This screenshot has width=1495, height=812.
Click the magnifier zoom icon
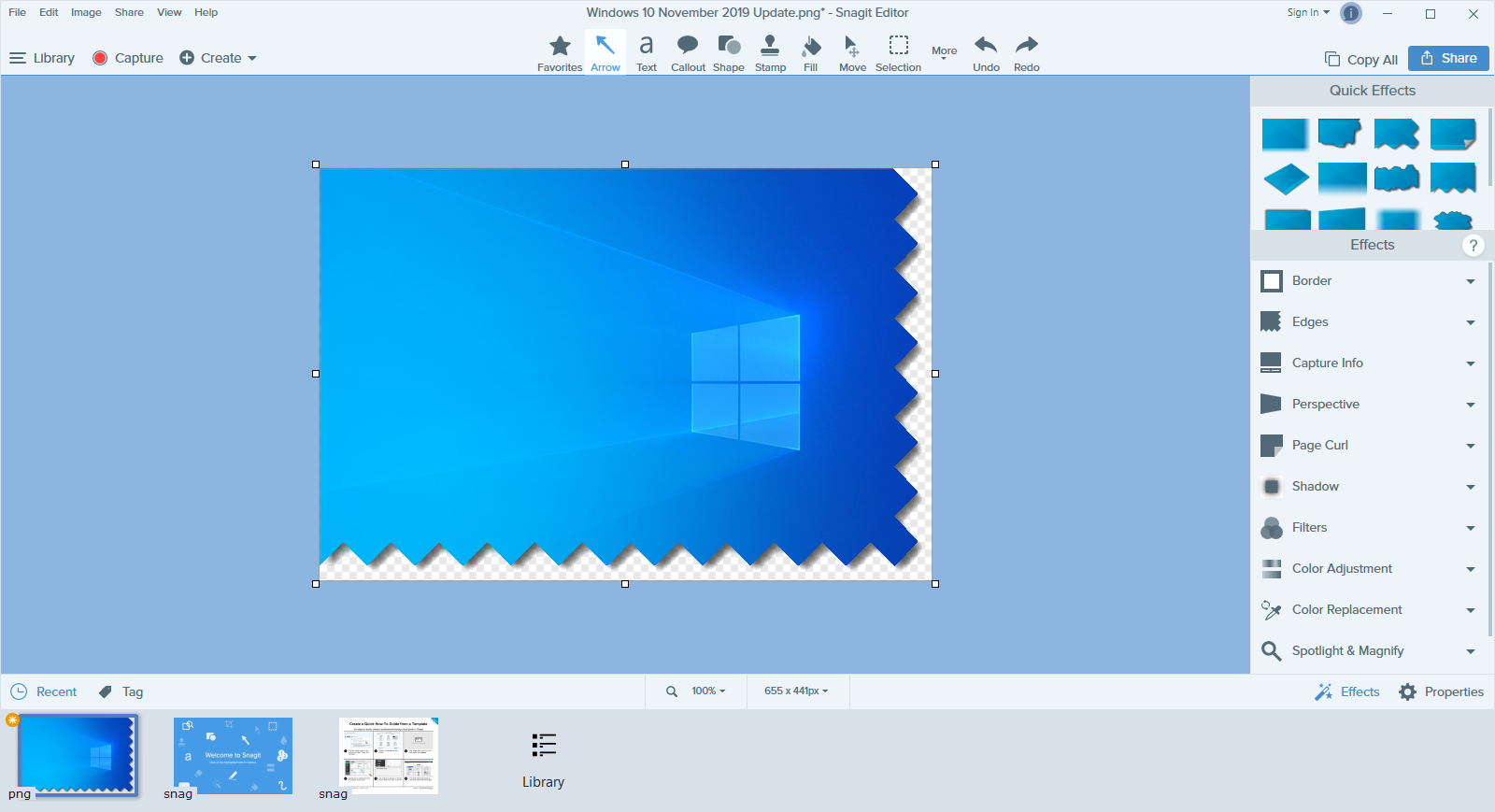672,691
